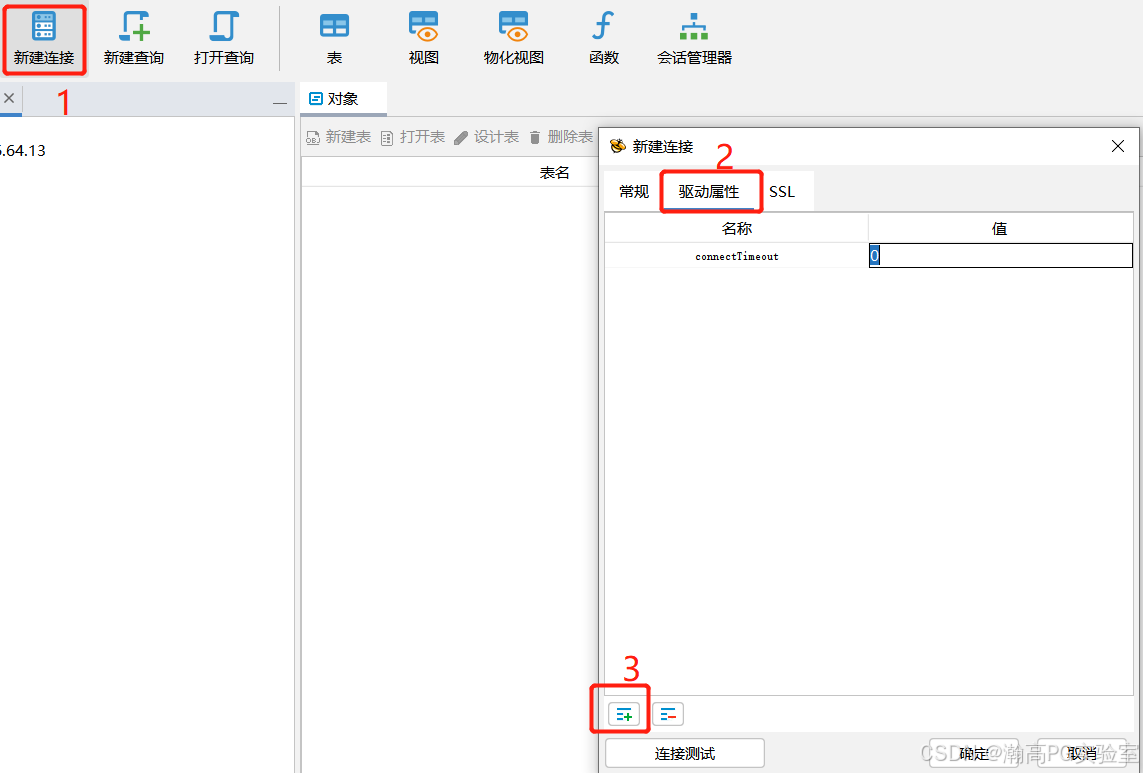Select the connectTimeout property name cell
The image size is (1143, 773).
click(737, 256)
